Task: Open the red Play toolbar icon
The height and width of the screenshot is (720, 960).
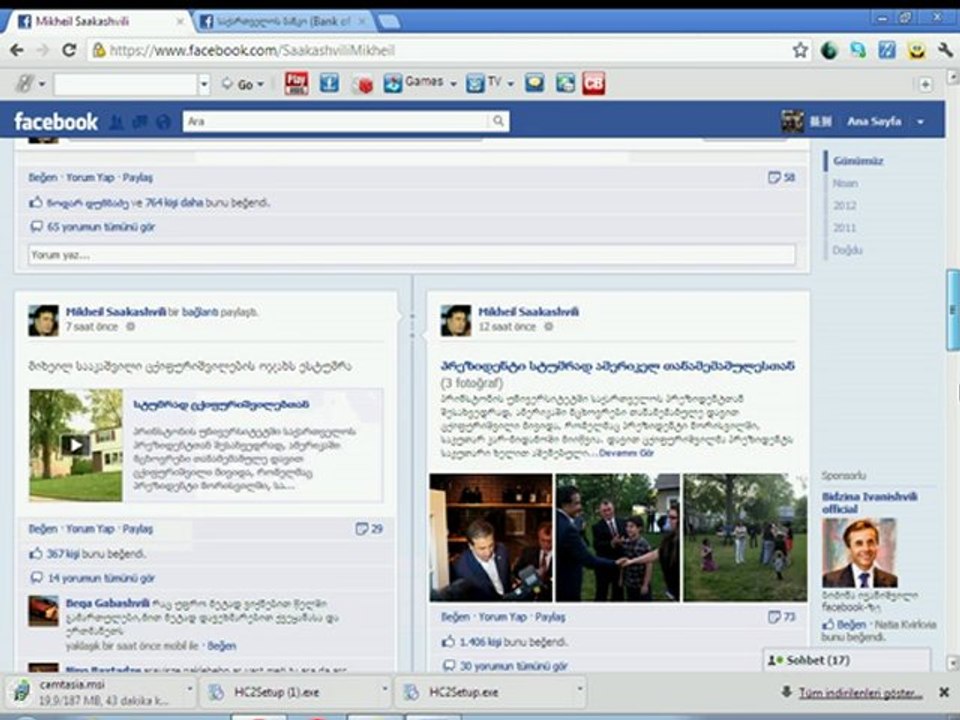Action: point(296,83)
